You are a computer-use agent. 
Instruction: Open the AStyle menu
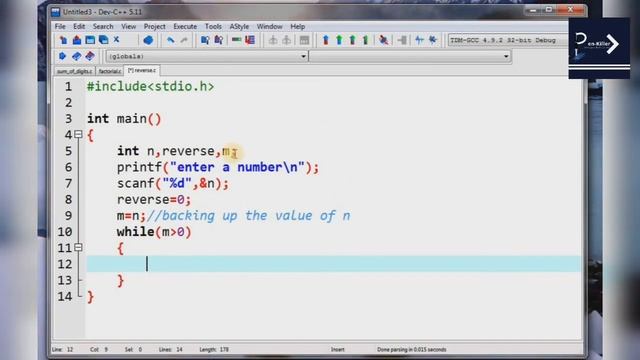coord(239,27)
